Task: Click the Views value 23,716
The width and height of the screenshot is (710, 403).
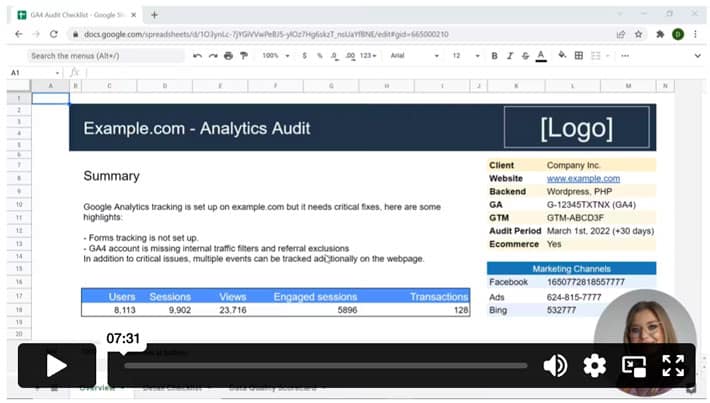Action: [233, 310]
